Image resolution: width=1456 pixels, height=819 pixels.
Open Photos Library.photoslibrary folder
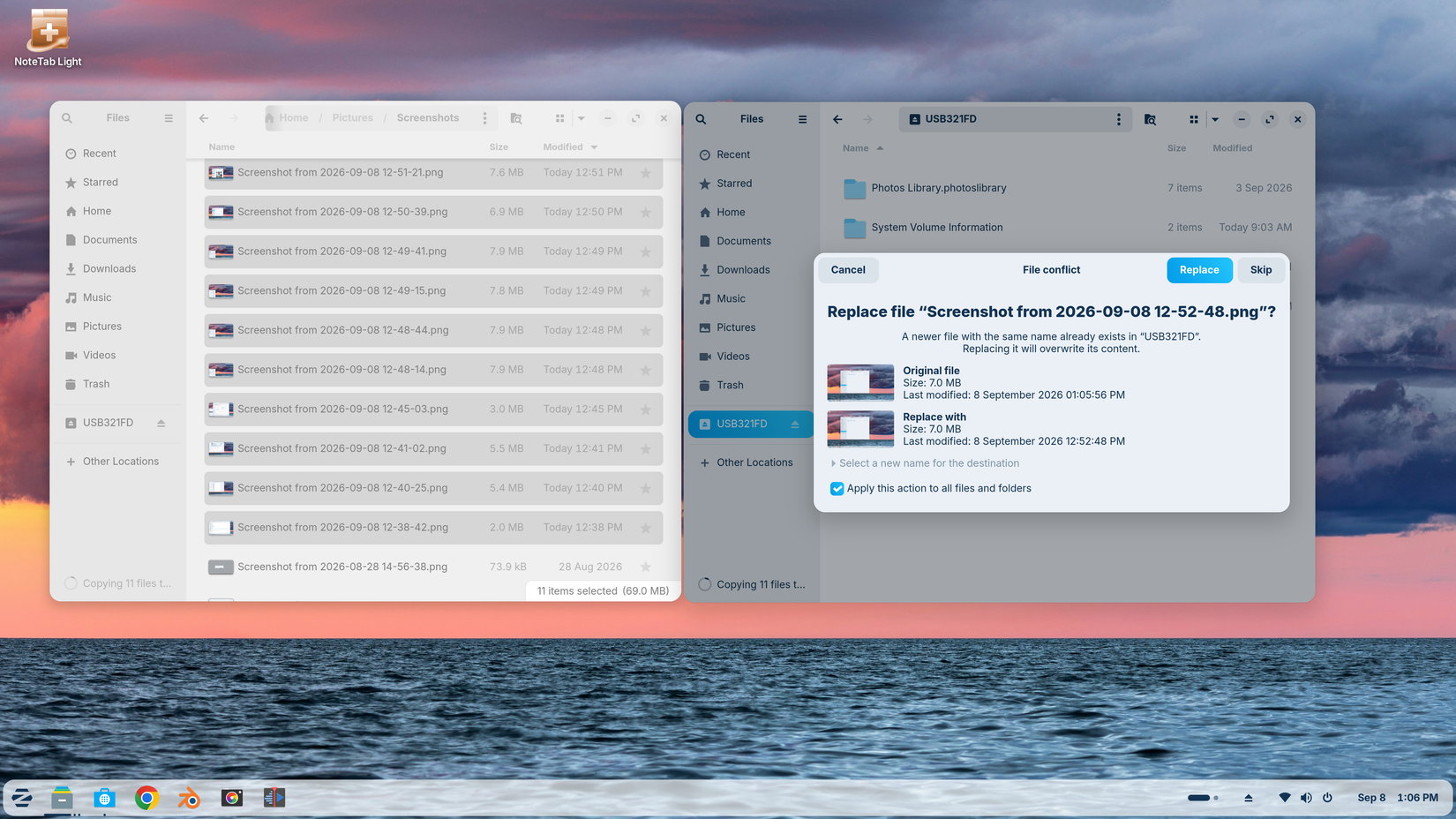pos(1068,188)
